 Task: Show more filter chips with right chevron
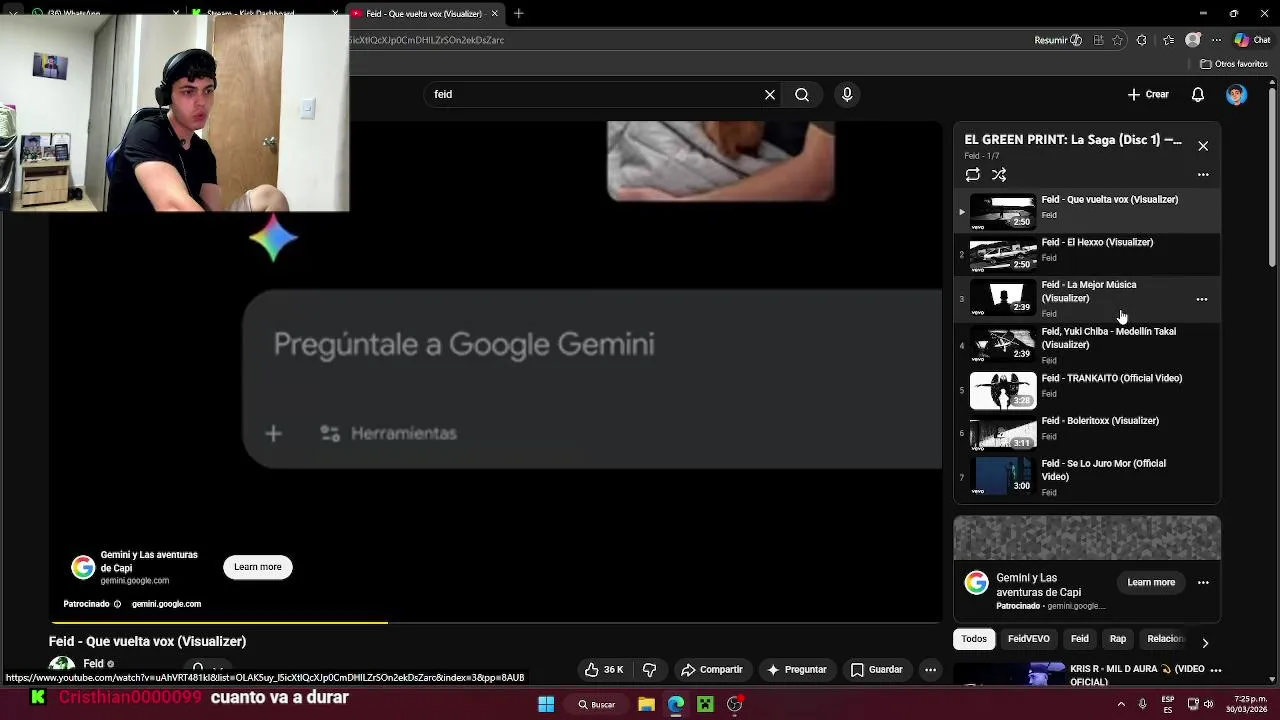pyautogui.click(x=1205, y=642)
